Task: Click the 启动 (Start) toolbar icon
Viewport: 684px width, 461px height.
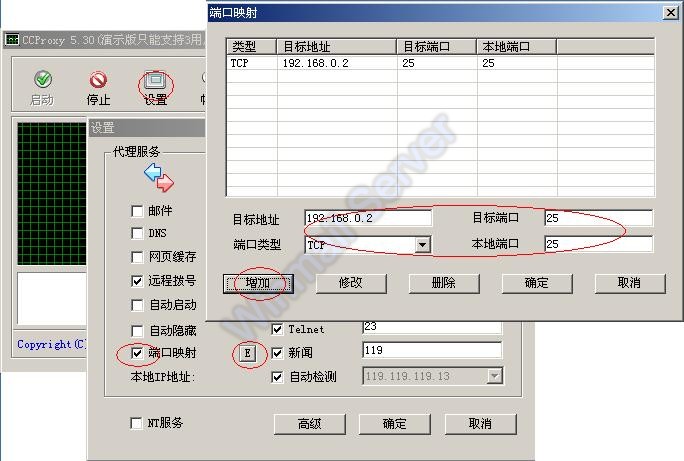Action: click(x=42, y=87)
